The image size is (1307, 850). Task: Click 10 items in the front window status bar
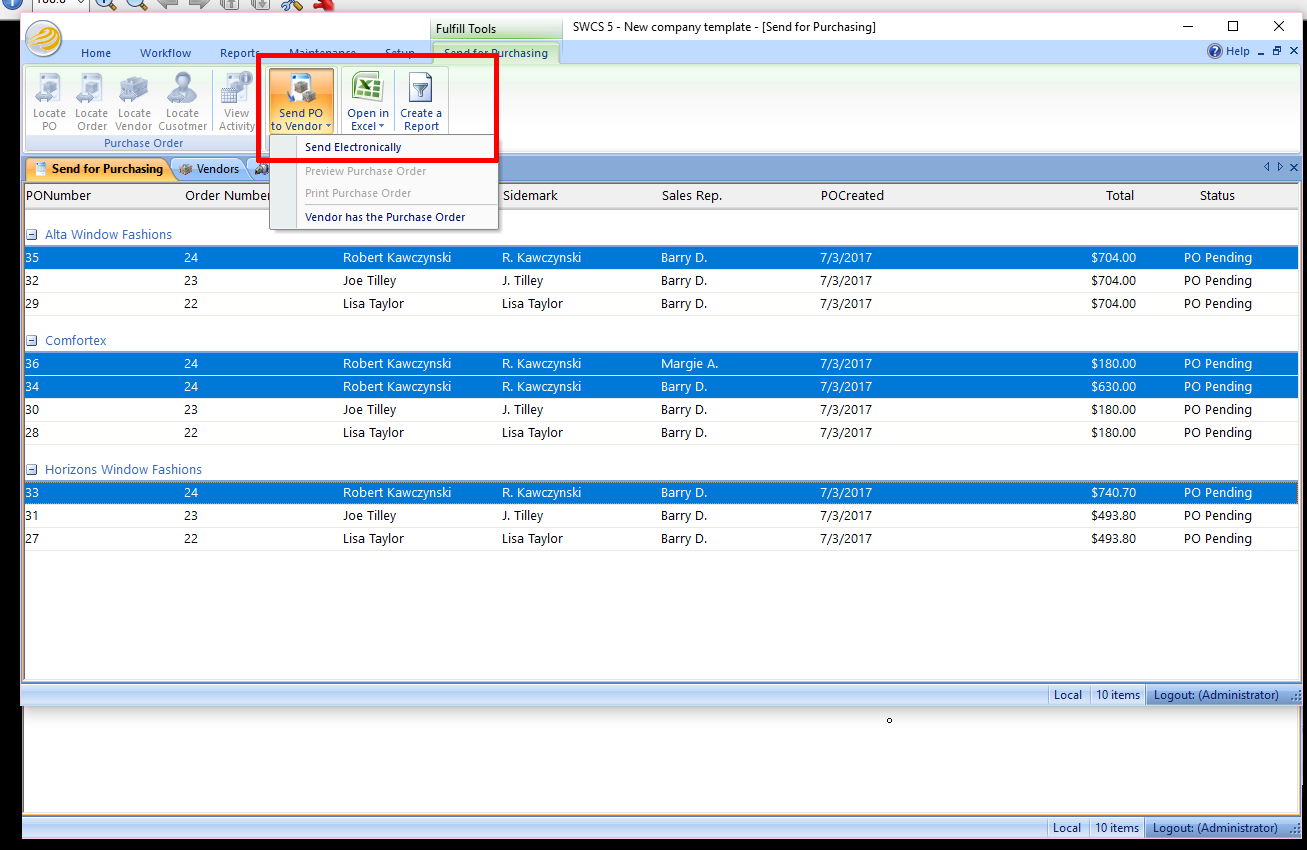tap(1118, 695)
